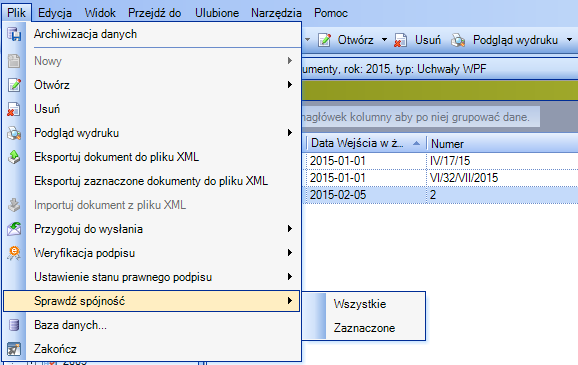Screen dimensions: 578x365
Task: Click the Podgląd wydruku icon in the Plik menu
Action: pos(14,133)
